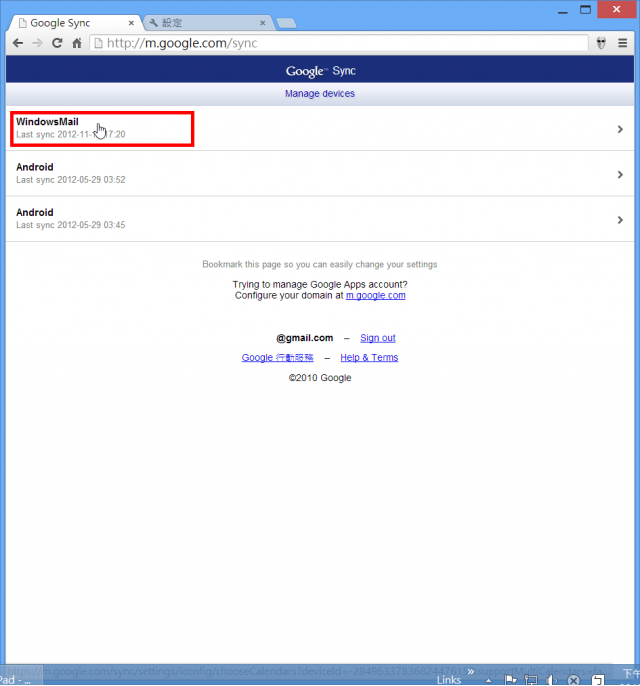Click the circled X tray icon

pyautogui.click(x=574, y=680)
